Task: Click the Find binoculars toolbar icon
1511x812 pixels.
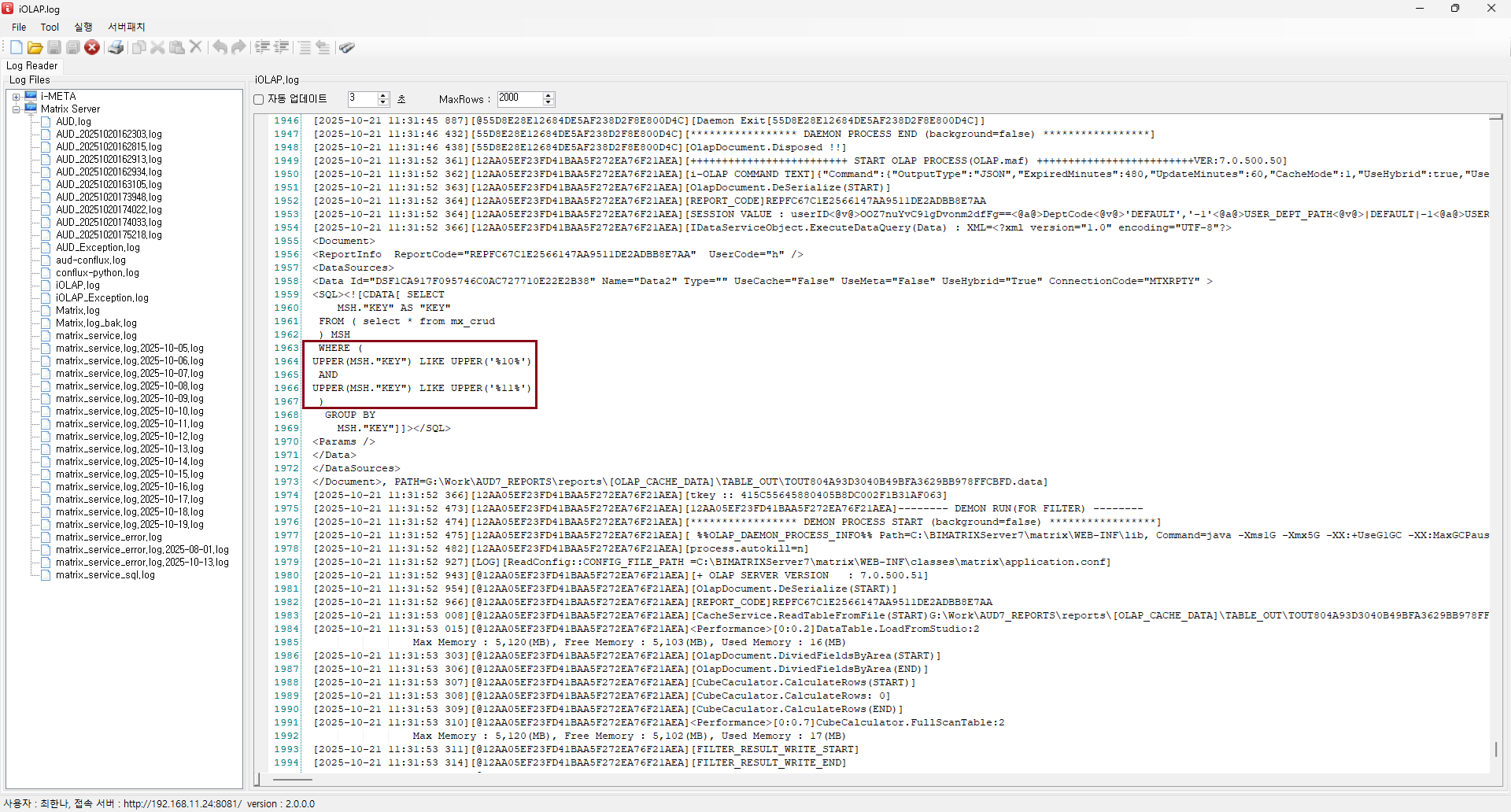Action: (x=347, y=48)
